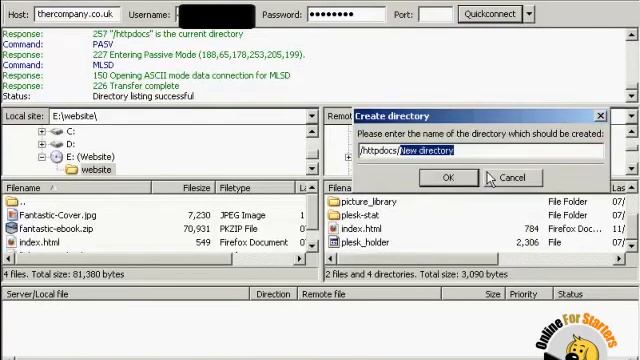Open the Local site path dropdown
Image resolution: width=640 pixels, height=360 pixels.
point(312,116)
